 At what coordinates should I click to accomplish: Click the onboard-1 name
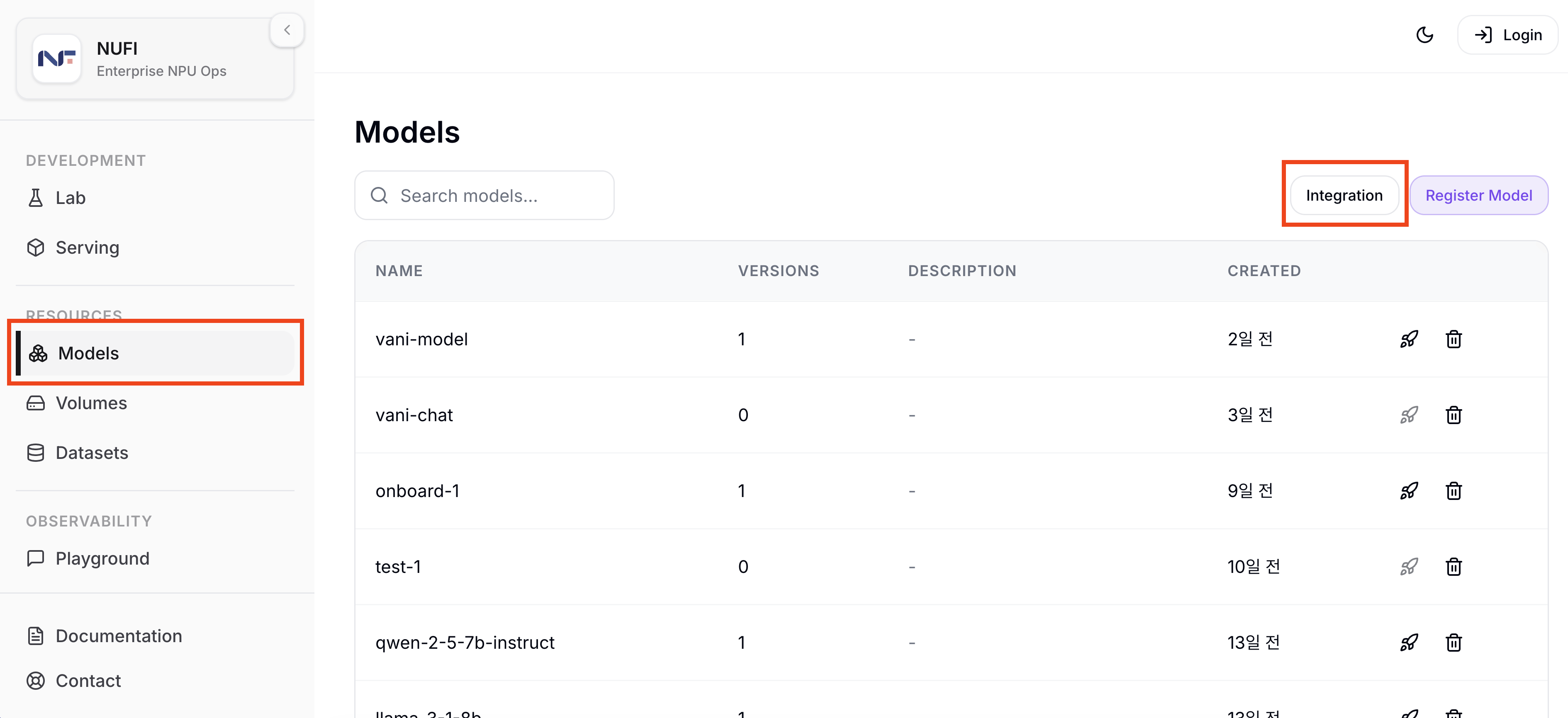click(418, 490)
